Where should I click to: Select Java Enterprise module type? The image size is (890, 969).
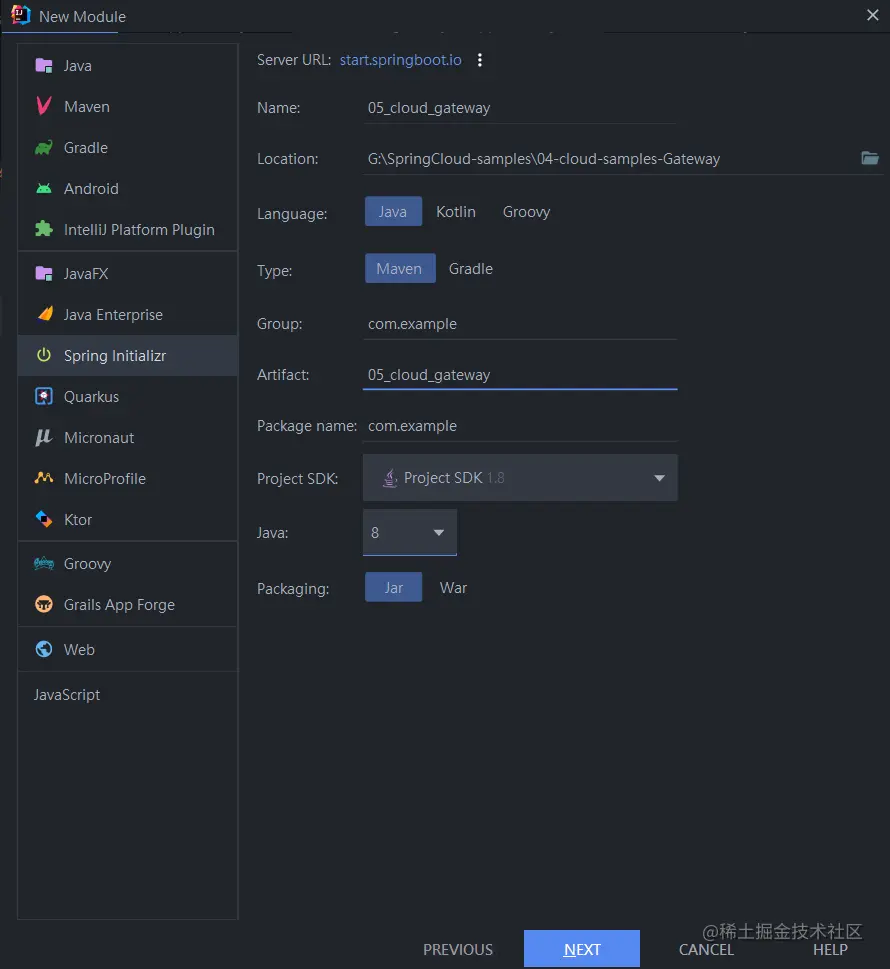coord(113,315)
